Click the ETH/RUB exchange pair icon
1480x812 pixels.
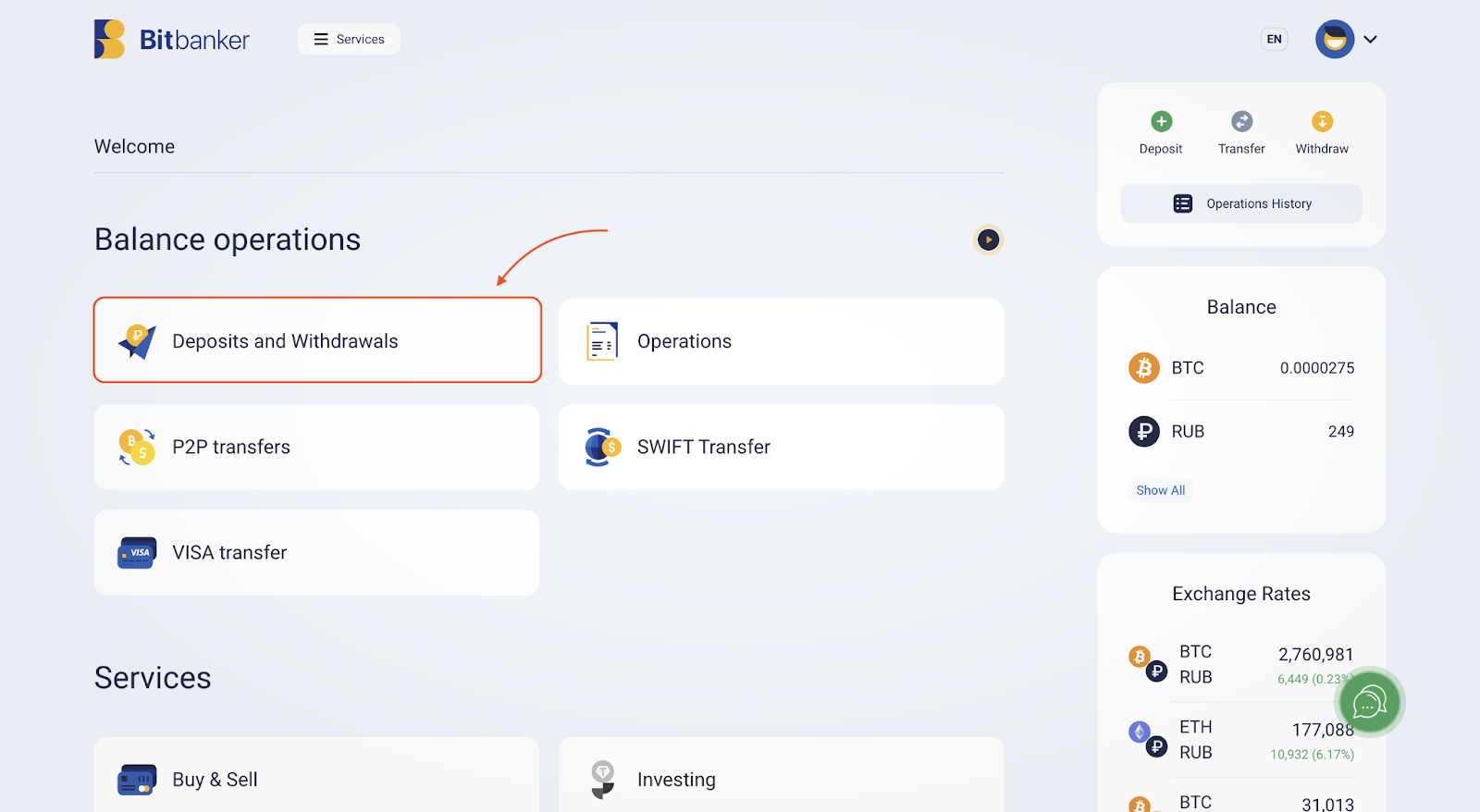point(1148,740)
